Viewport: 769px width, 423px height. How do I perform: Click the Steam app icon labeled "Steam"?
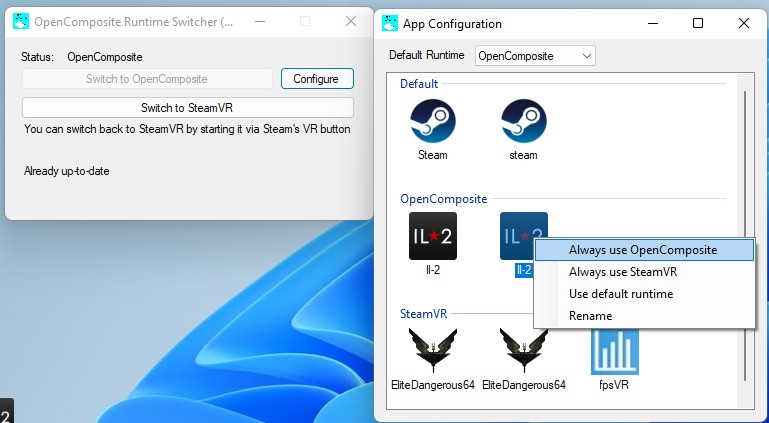coord(433,121)
